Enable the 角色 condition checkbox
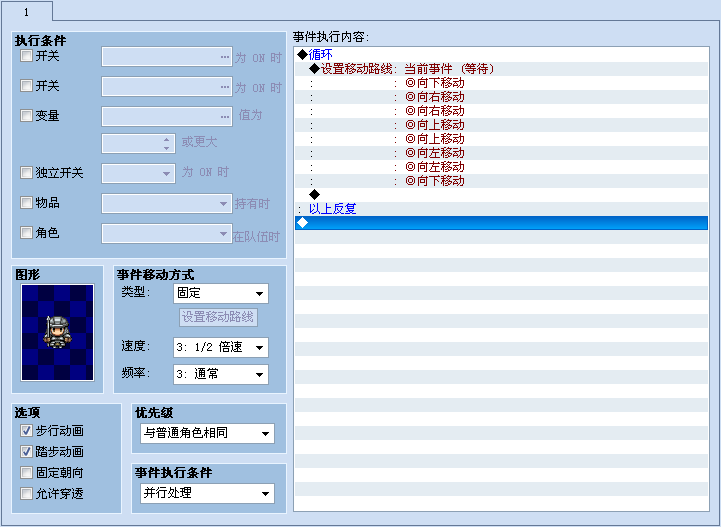Image resolution: width=721 pixels, height=527 pixels. pyautogui.click(x=26, y=232)
